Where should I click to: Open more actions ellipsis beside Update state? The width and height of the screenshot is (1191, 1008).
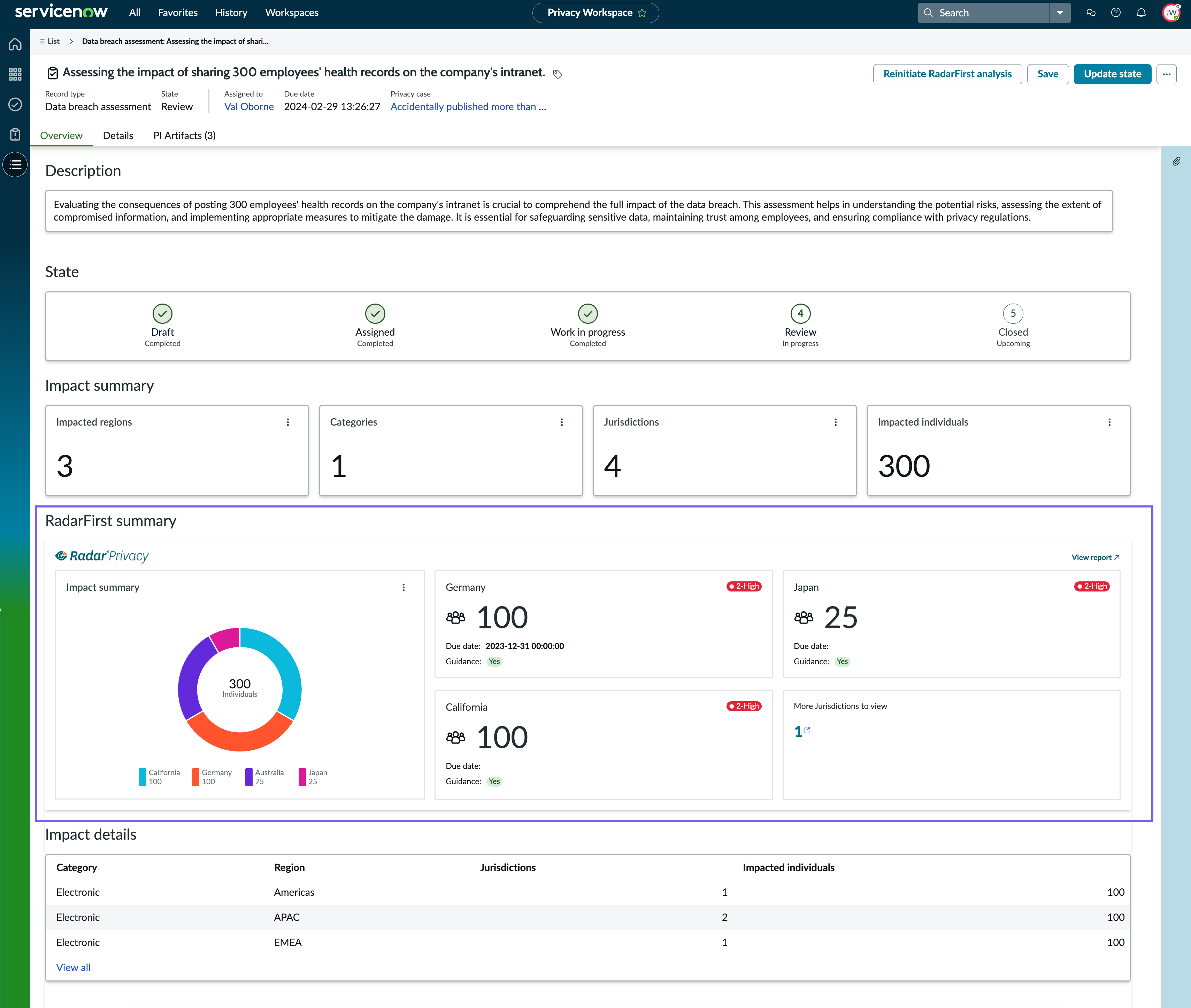tap(1167, 74)
